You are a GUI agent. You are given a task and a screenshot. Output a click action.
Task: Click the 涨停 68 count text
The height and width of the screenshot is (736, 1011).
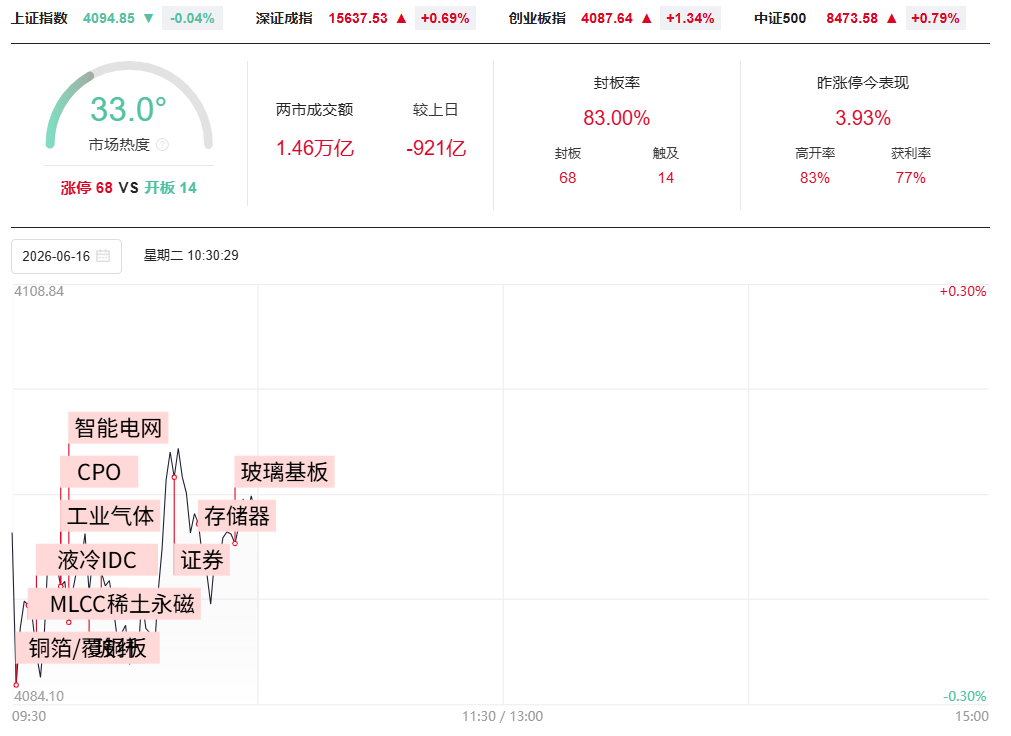tap(86, 188)
